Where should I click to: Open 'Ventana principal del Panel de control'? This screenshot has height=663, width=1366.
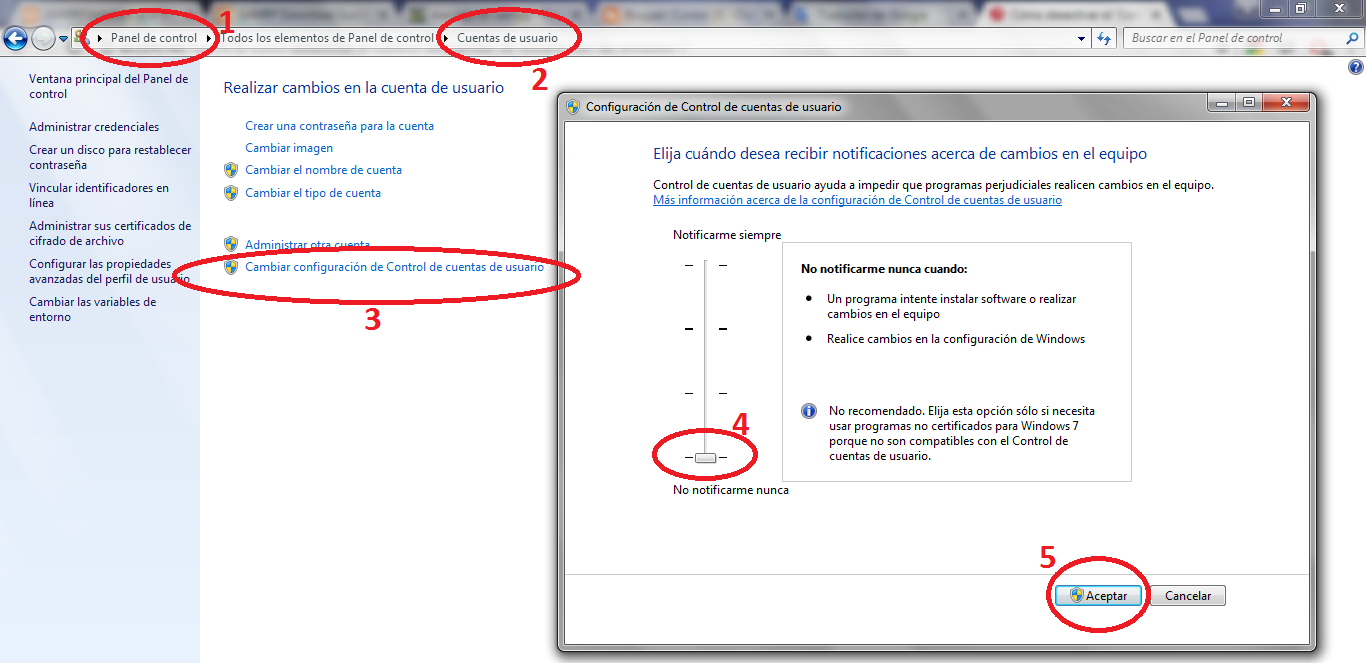[108, 86]
